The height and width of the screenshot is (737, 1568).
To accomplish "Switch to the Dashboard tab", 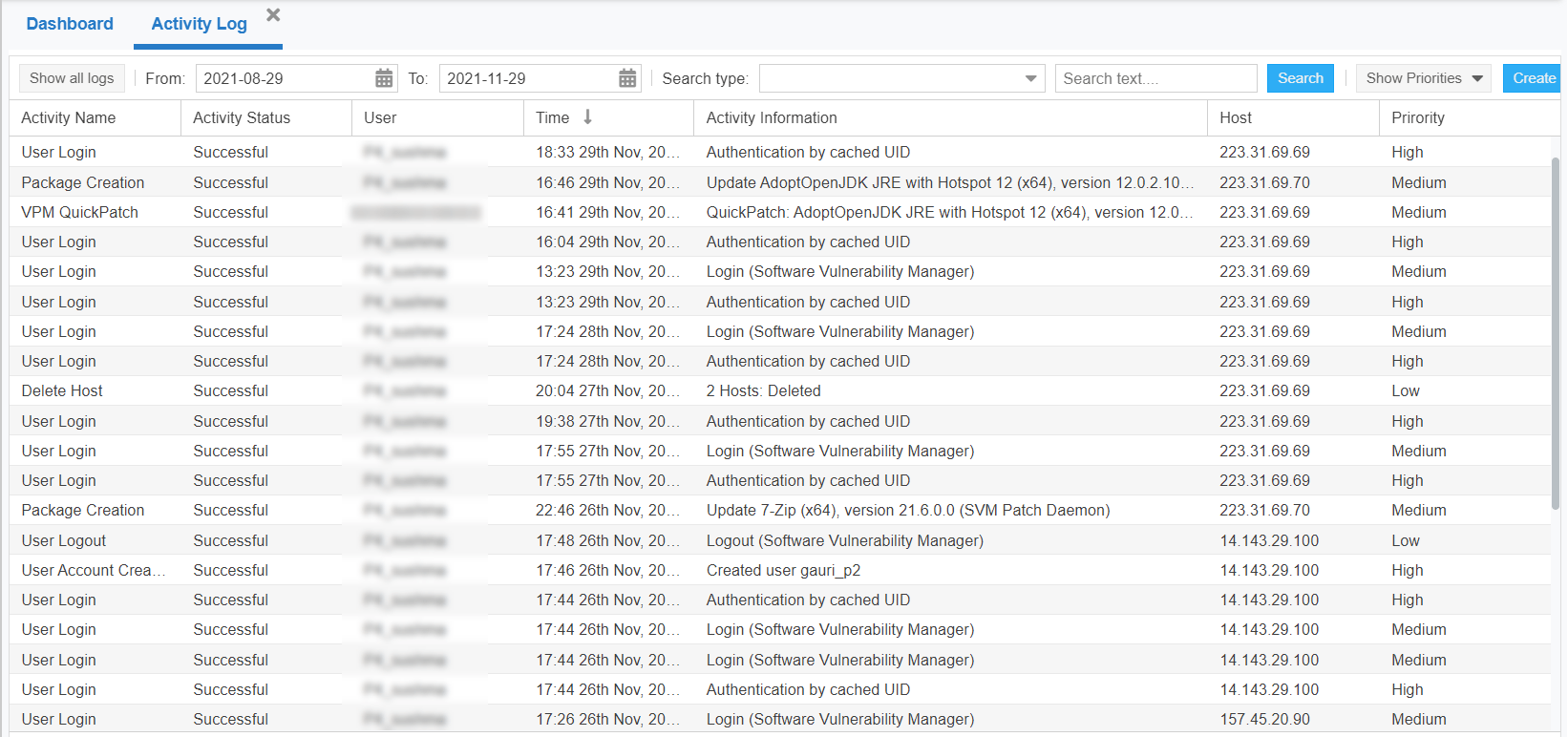I will [70, 24].
